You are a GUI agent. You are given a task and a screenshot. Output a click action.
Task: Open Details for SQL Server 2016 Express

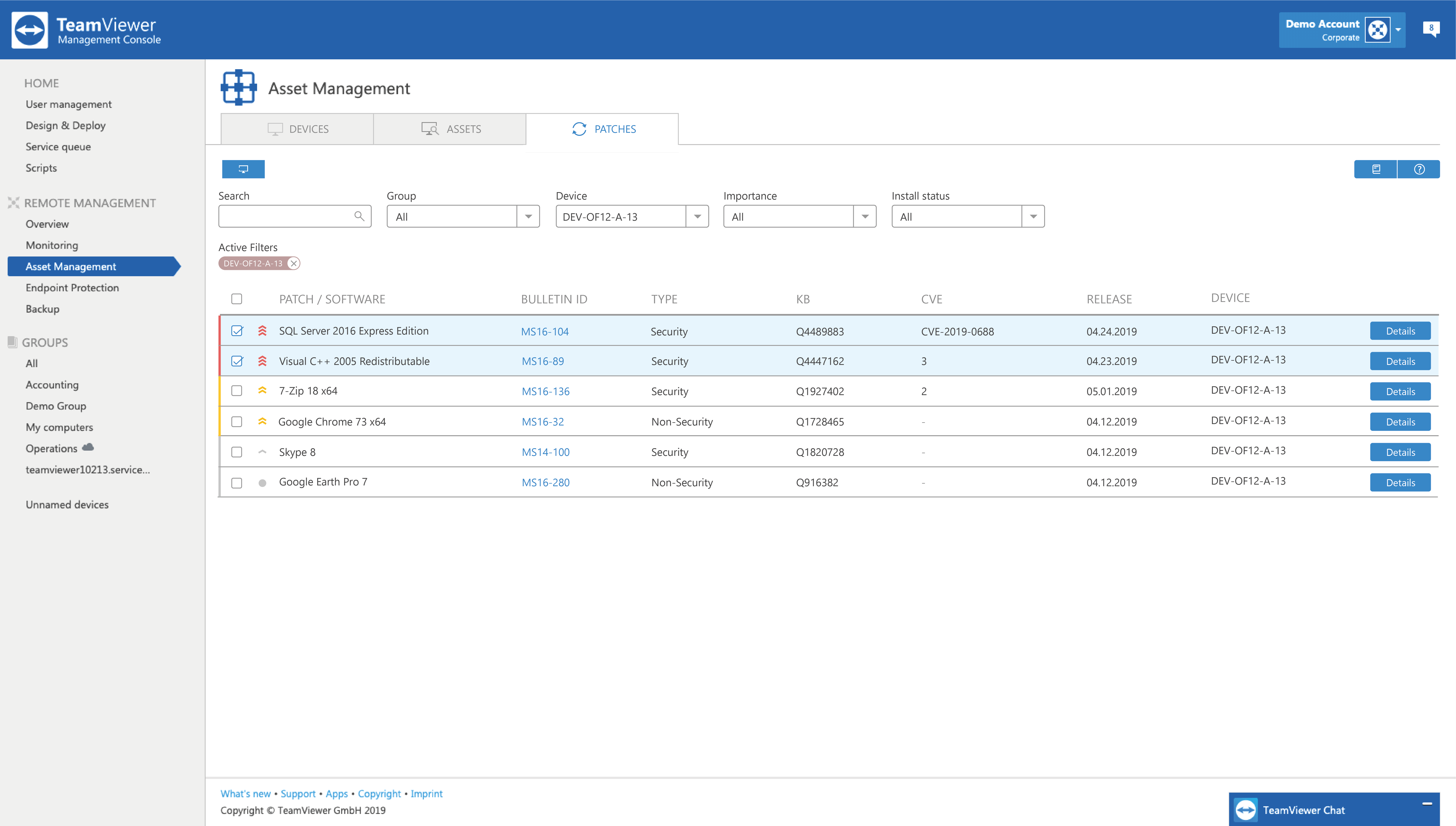1400,331
